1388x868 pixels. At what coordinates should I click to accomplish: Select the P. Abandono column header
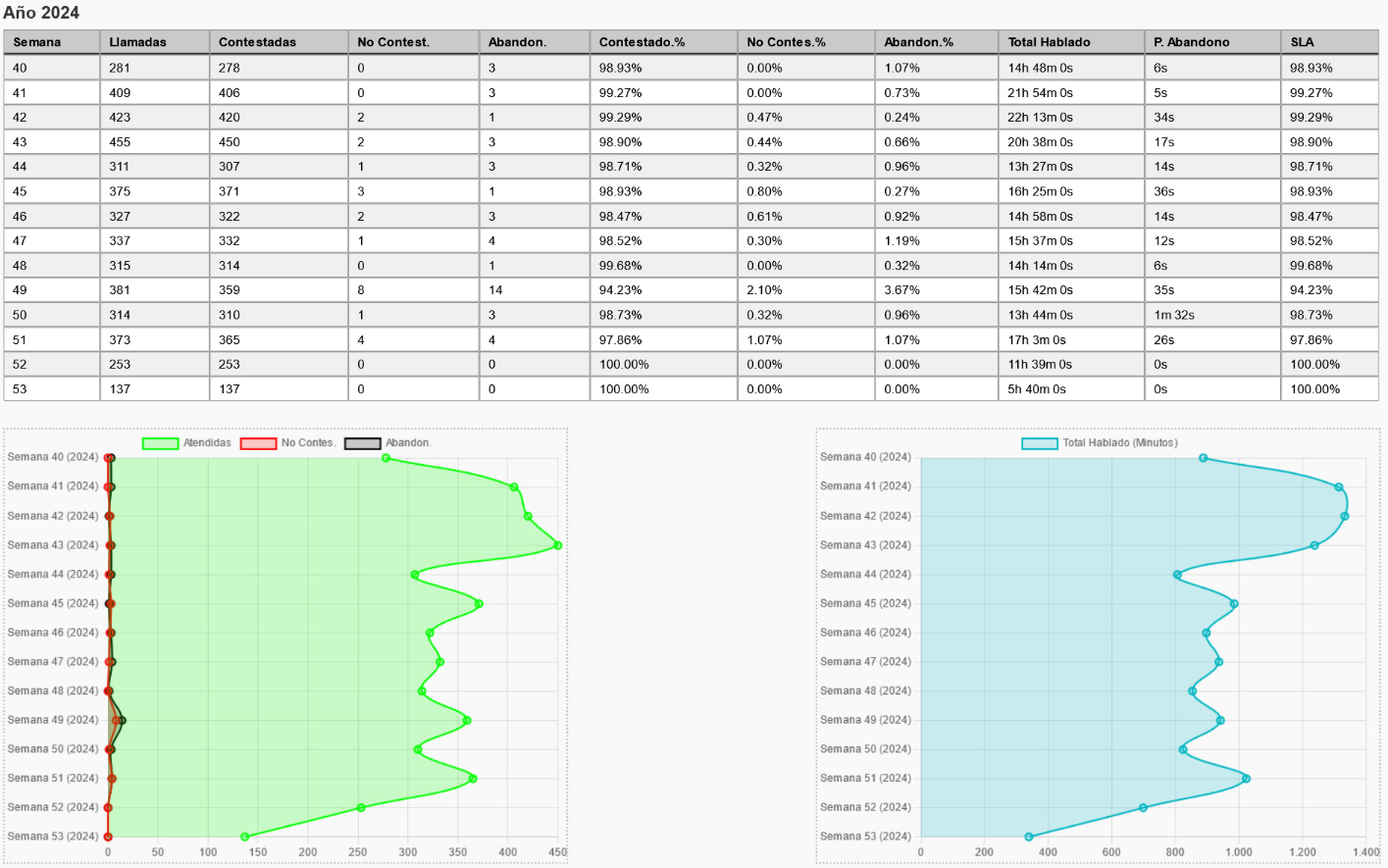pyautogui.click(x=1191, y=42)
